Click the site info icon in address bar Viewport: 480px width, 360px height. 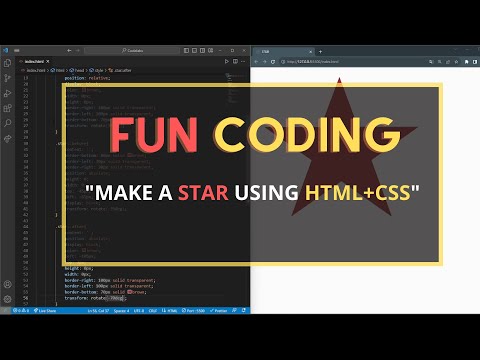click(283, 62)
